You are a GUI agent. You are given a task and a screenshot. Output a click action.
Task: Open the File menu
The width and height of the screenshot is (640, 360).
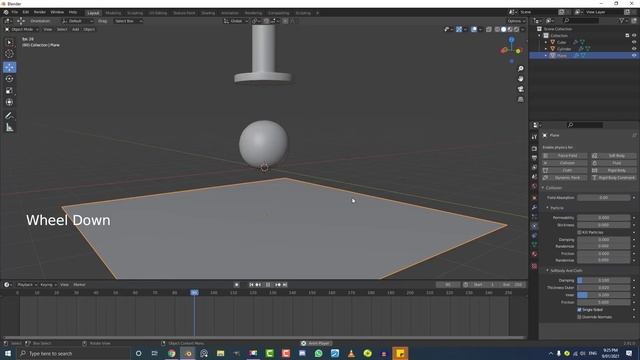click(x=15, y=12)
